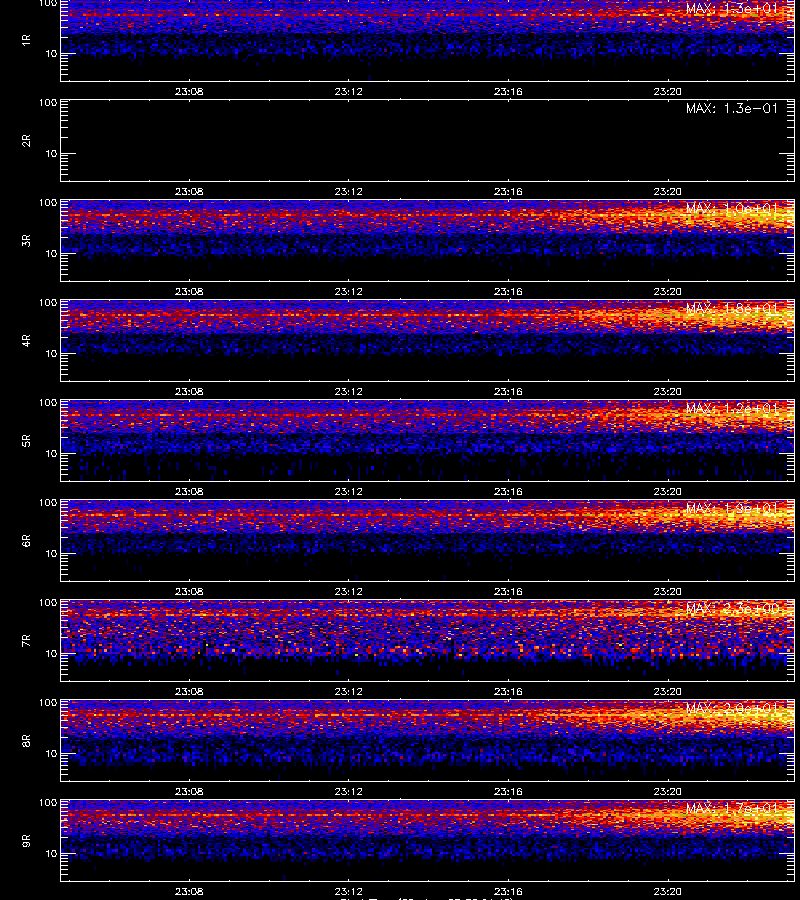Click the 23:12 tick label under panel 8R
The height and width of the screenshot is (900, 800).
(x=348, y=792)
